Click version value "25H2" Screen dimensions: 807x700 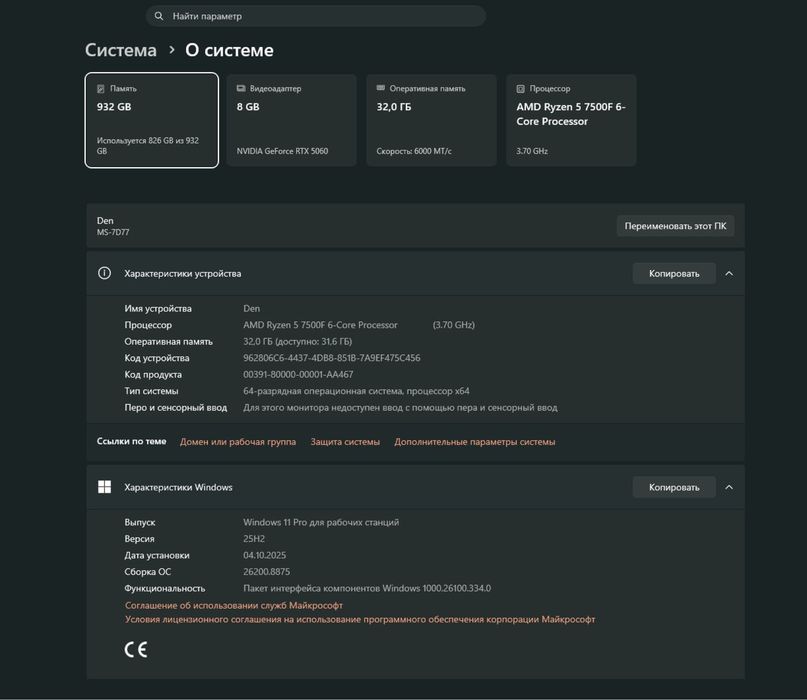pyautogui.click(x=254, y=538)
